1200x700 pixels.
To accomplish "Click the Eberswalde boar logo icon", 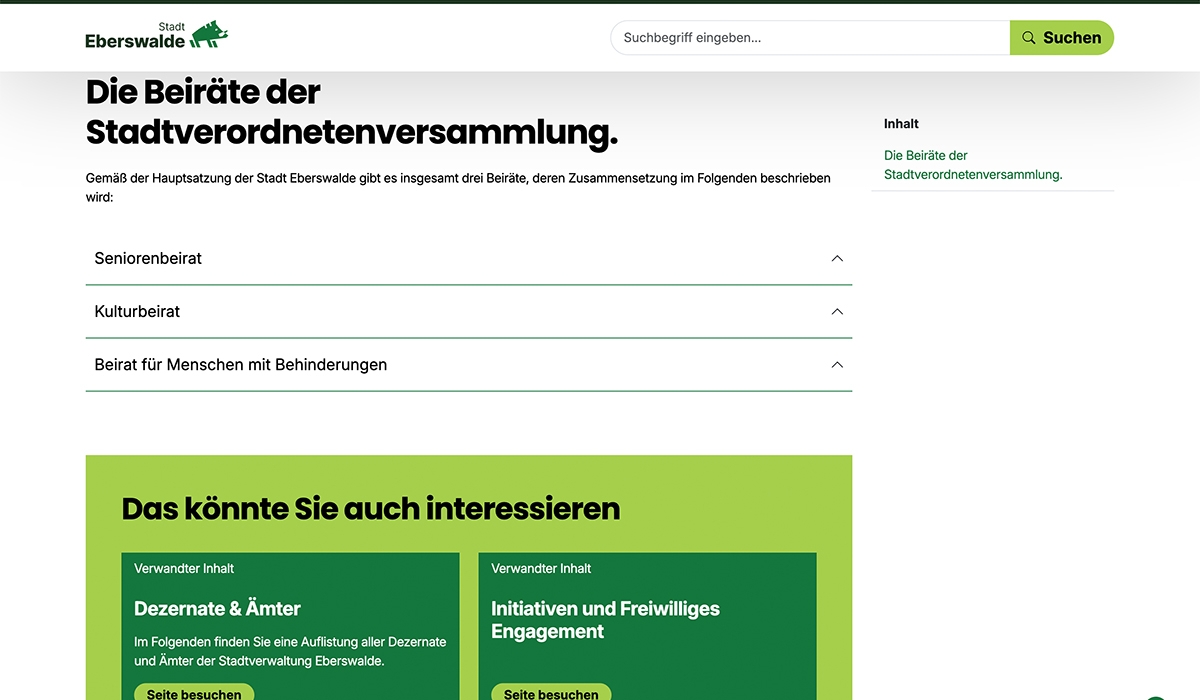I will 209,35.
